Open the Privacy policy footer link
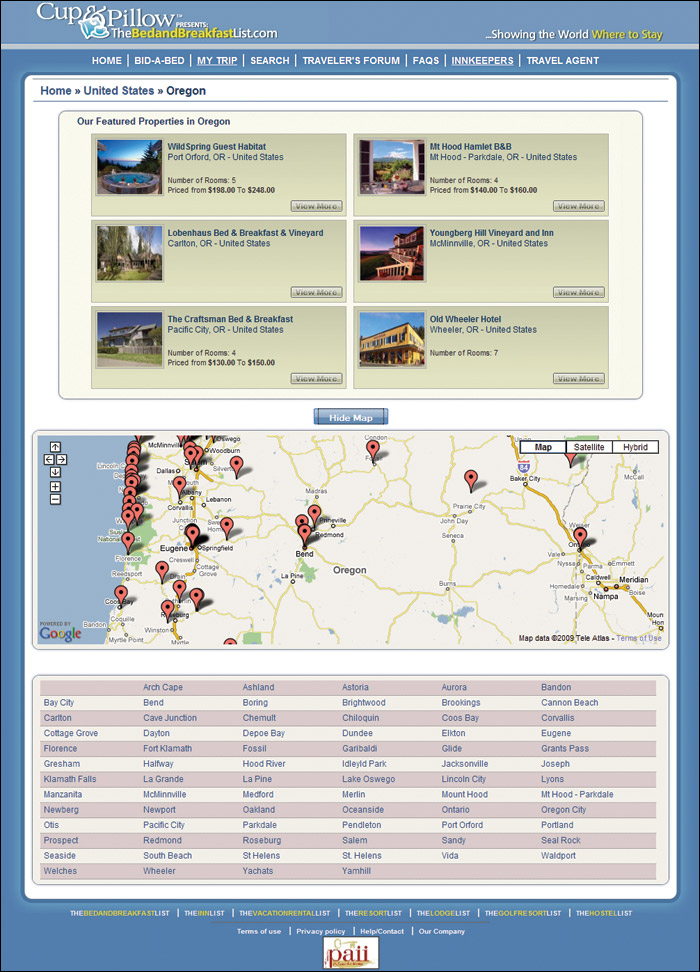Screen dimensions: 700x972 [321, 931]
